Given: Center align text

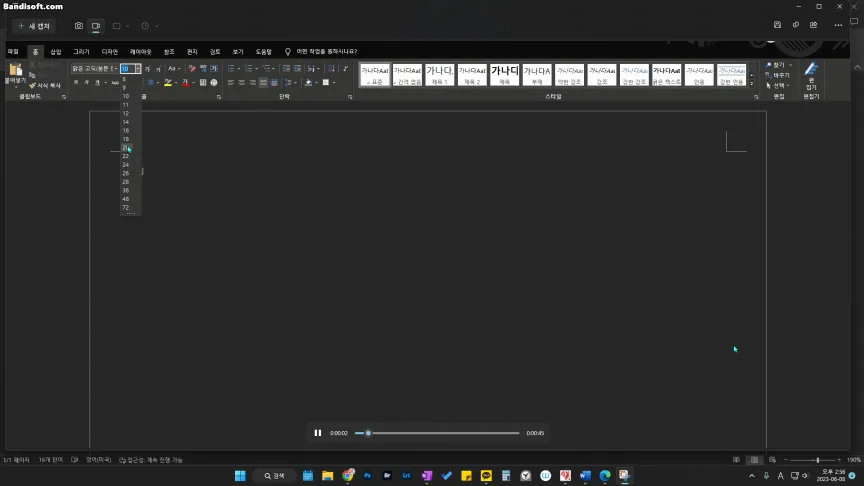Looking at the screenshot, I should (x=241, y=83).
